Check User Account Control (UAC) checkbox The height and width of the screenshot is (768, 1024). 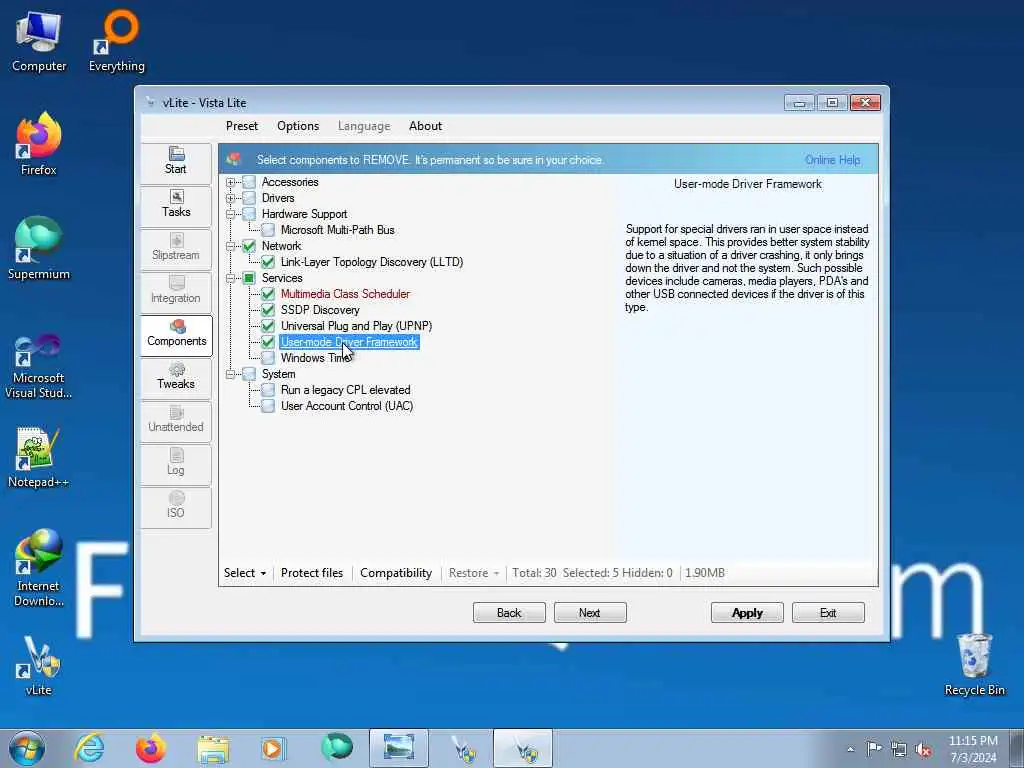pyautogui.click(x=268, y=406)
